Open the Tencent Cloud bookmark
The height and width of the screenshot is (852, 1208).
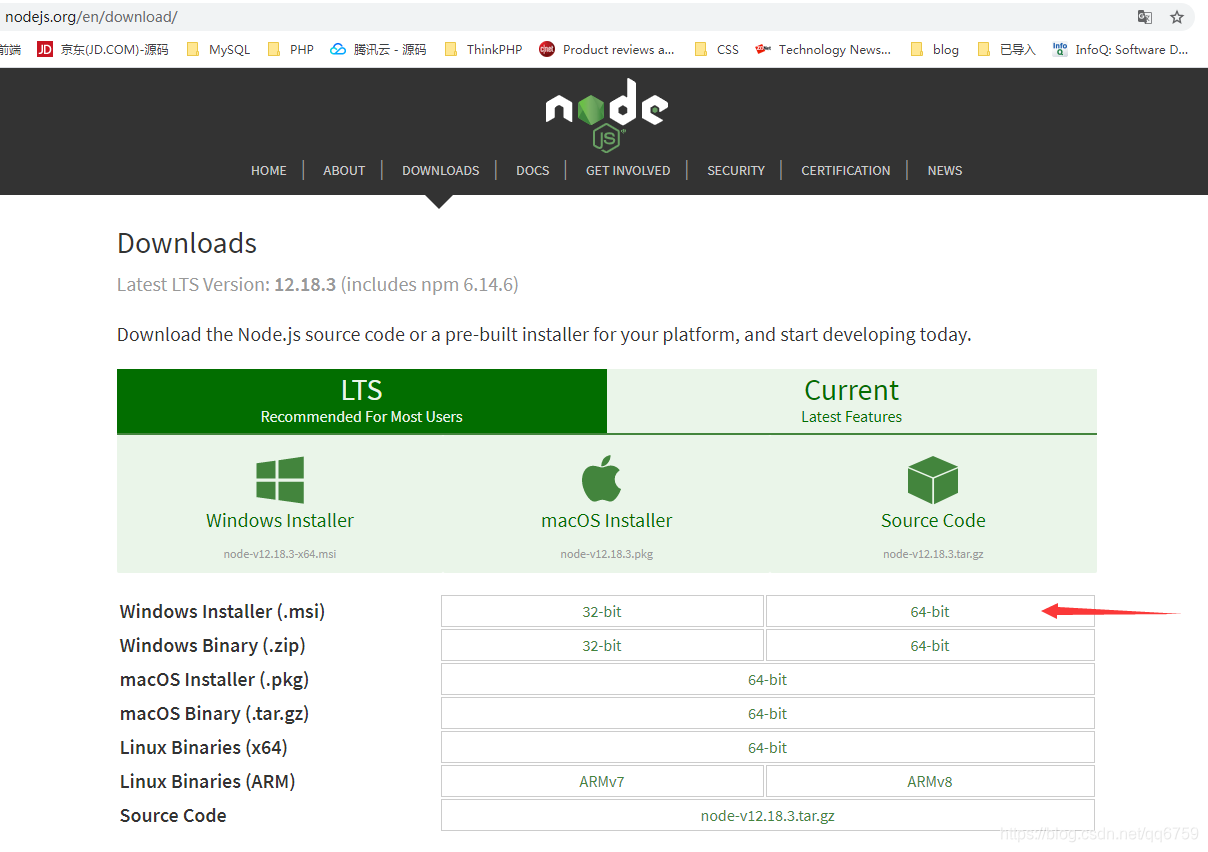(378, 49)
